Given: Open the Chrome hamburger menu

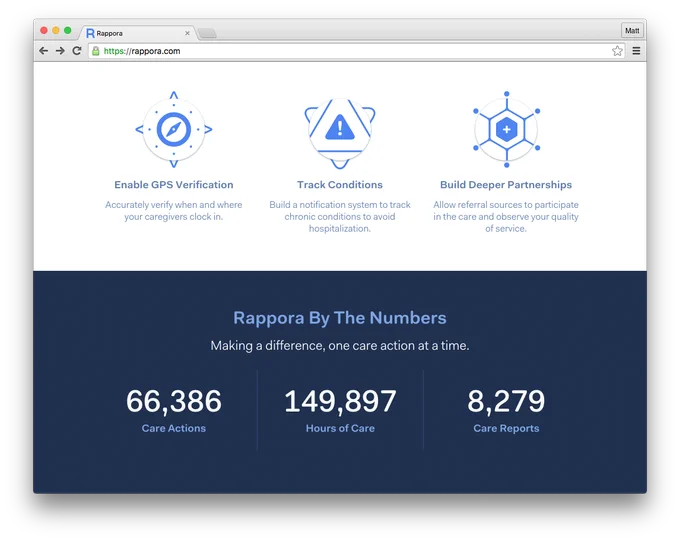Looking at the screenshot, I should click(636, 51).
